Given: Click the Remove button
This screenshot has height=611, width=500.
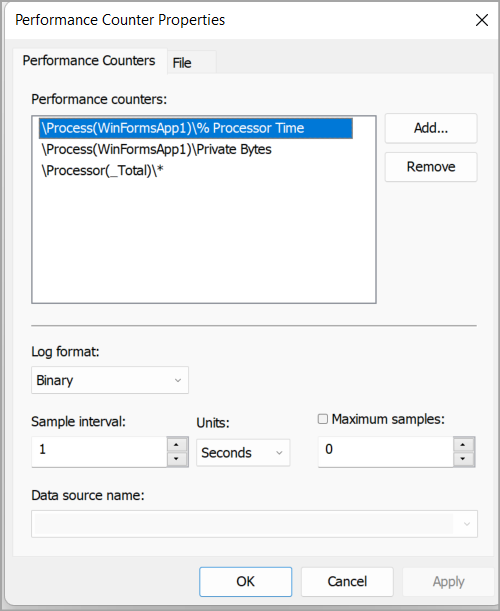Looking at the screenshot, I should point(431,167).
